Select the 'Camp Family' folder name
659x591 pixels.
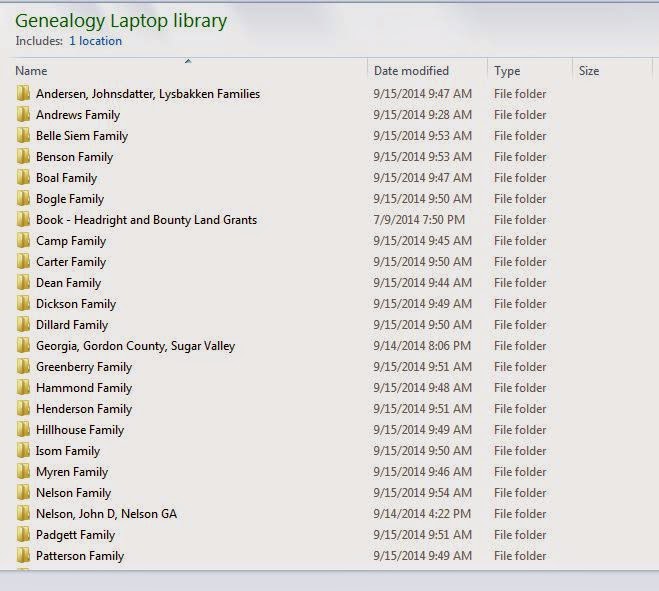71,241
